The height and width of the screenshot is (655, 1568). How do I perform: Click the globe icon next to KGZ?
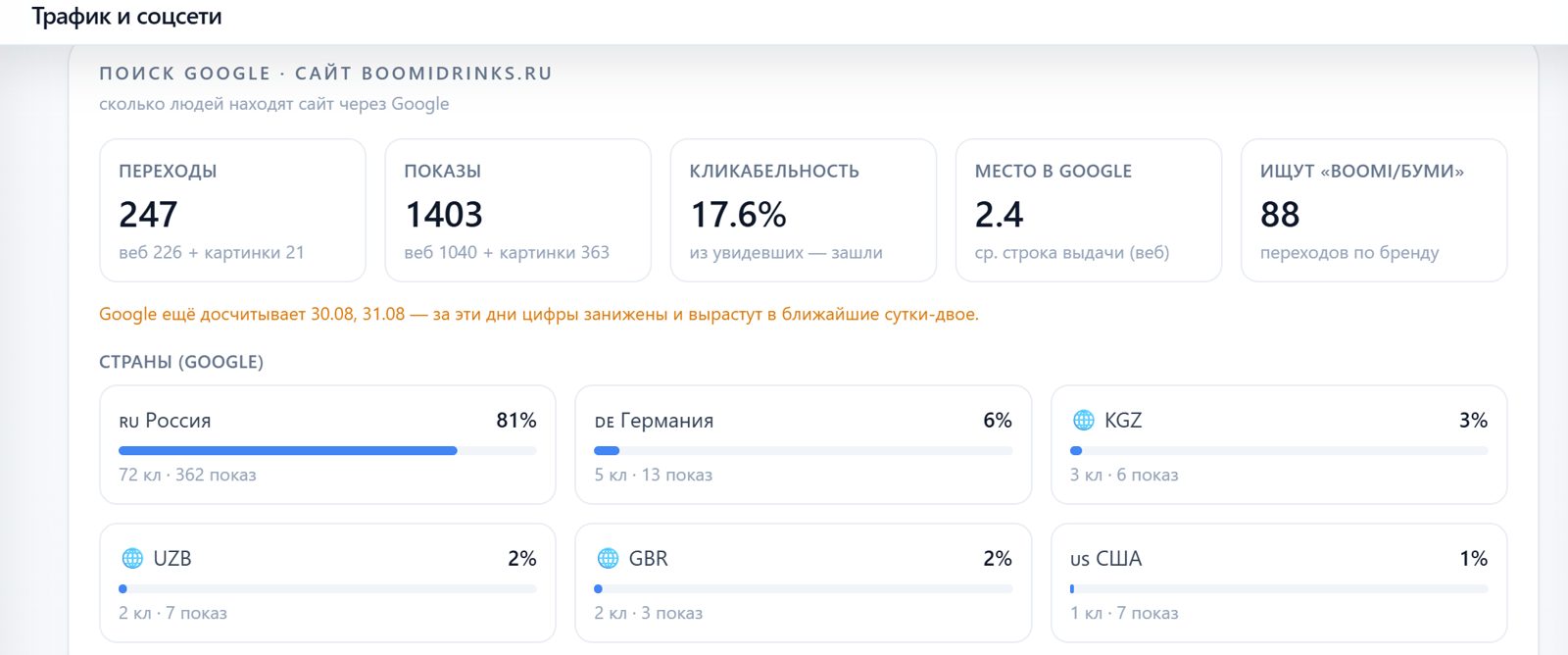click(1083, 421)
